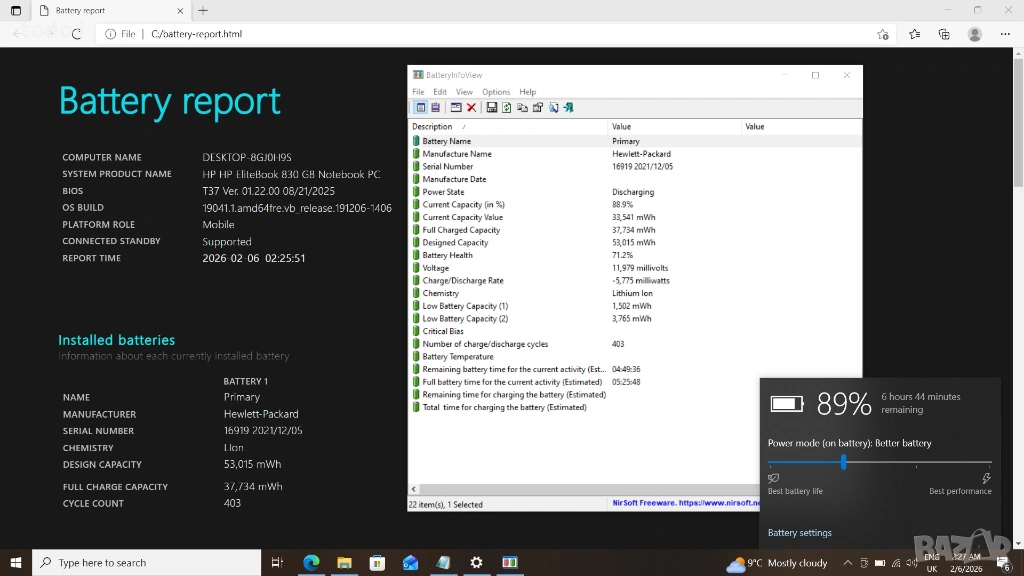Click the Exit icon in BatteryInfoView toolbar

click(x=568, y=107)
